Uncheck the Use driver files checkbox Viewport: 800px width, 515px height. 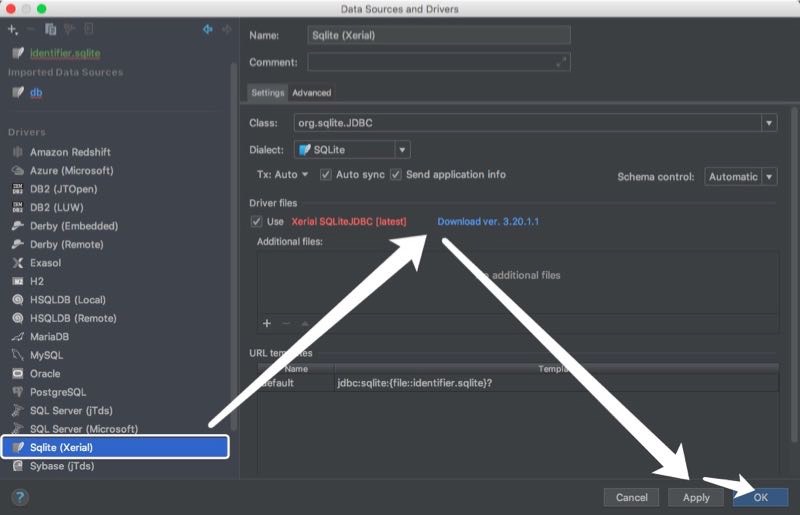click(256, 222)
